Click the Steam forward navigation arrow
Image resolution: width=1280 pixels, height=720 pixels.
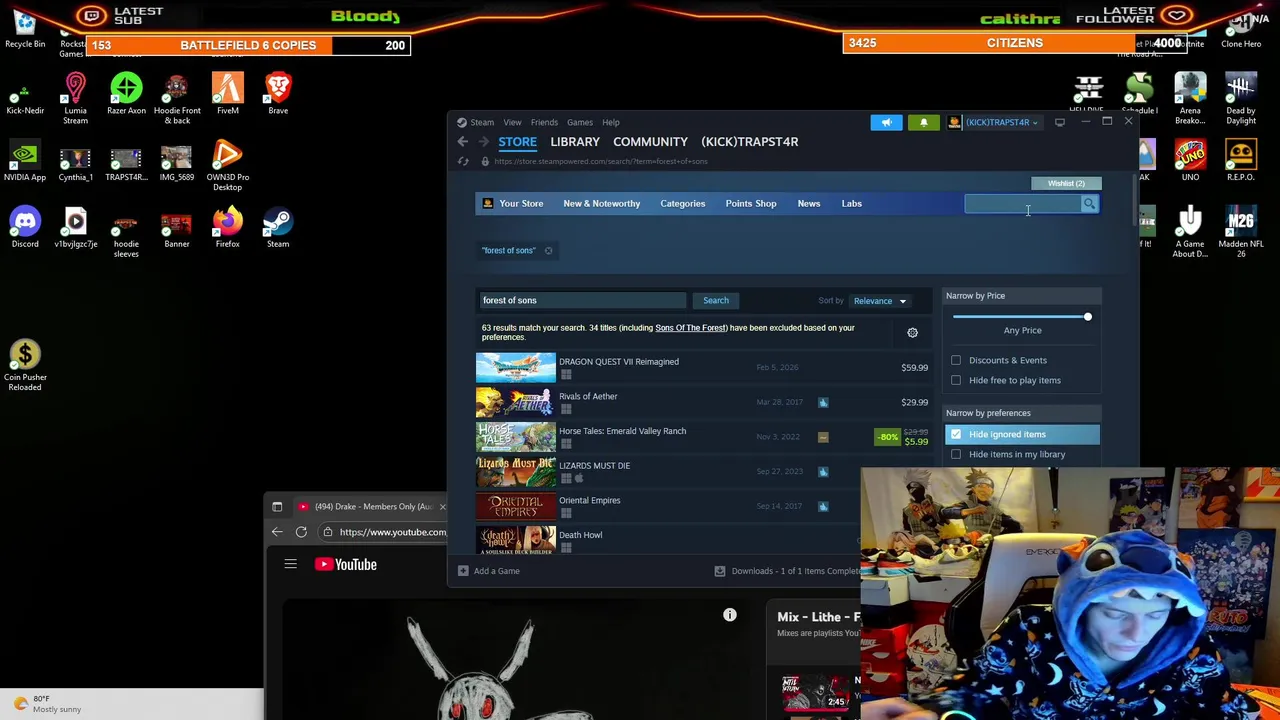(x=483, y=142)
